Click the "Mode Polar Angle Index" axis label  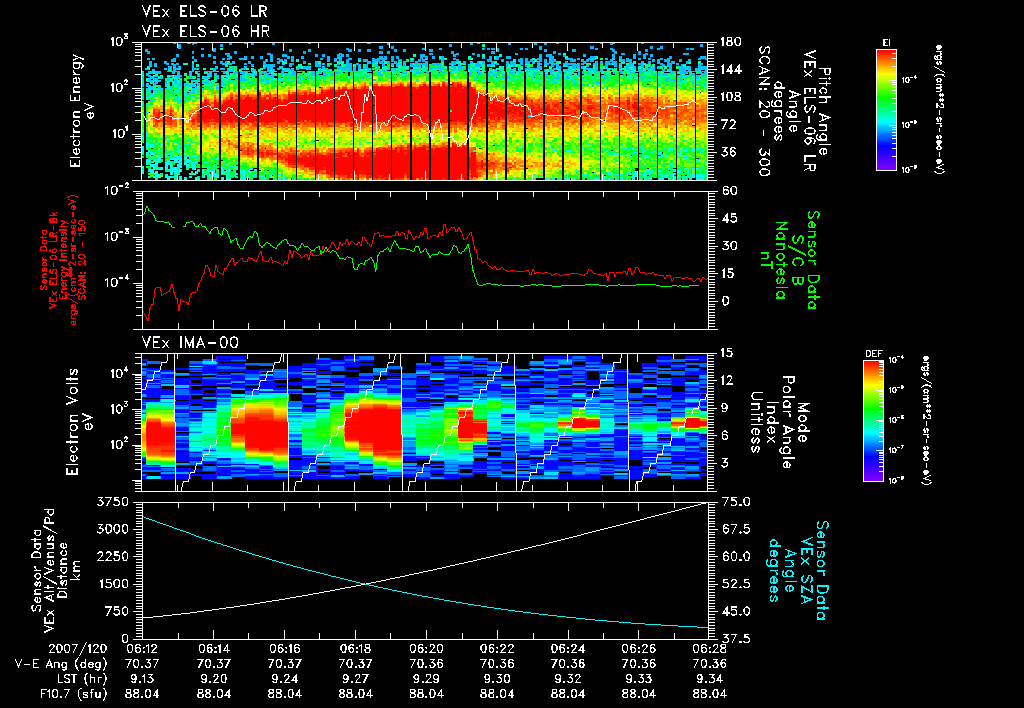pyautogui.click(x=779, y=422)
